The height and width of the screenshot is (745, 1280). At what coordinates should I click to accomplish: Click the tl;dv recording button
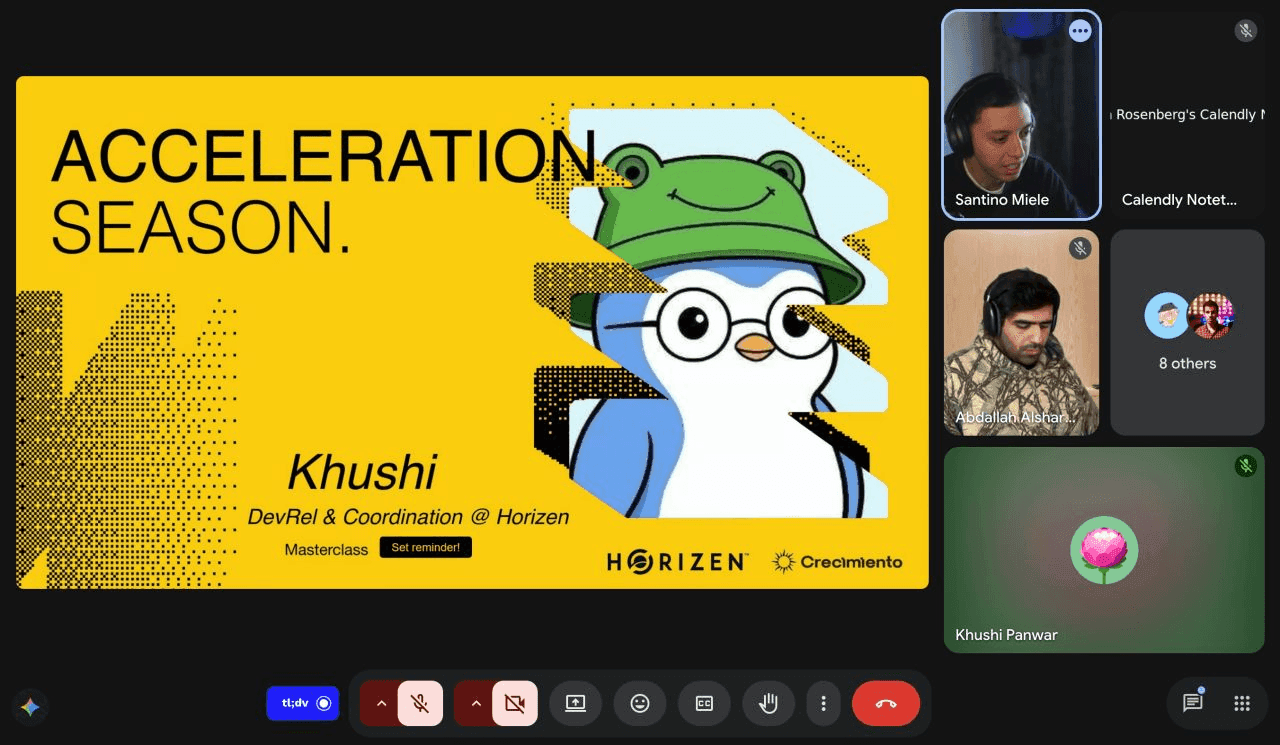pyautogui.click(x=303, y=703)
